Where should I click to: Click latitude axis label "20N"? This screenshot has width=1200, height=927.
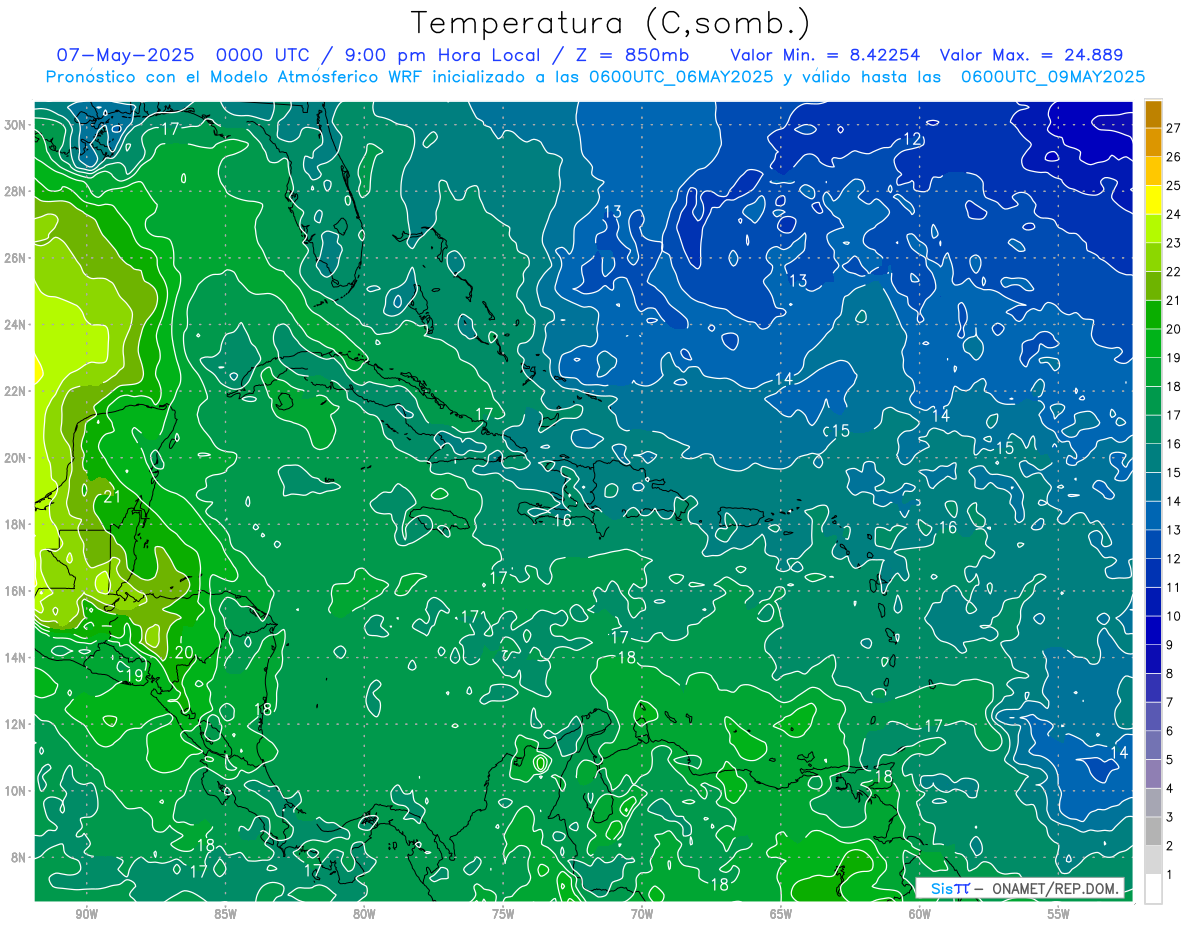click(15, 458)
